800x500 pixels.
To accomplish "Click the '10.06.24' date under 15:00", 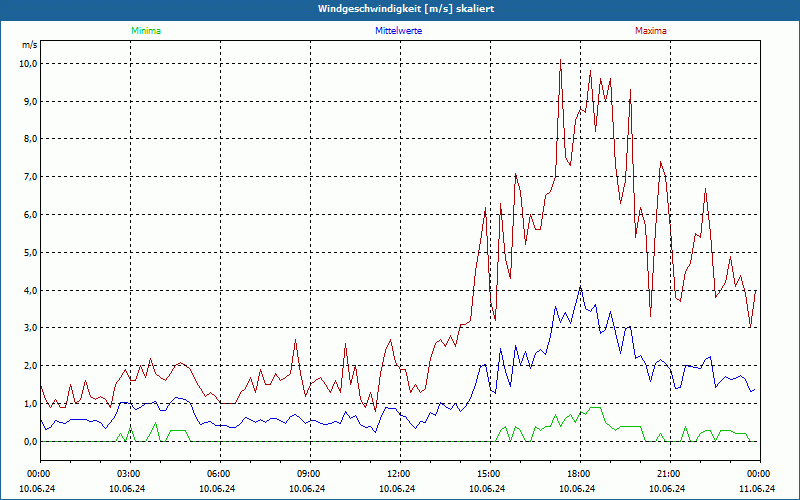I will tap(487, 488).
